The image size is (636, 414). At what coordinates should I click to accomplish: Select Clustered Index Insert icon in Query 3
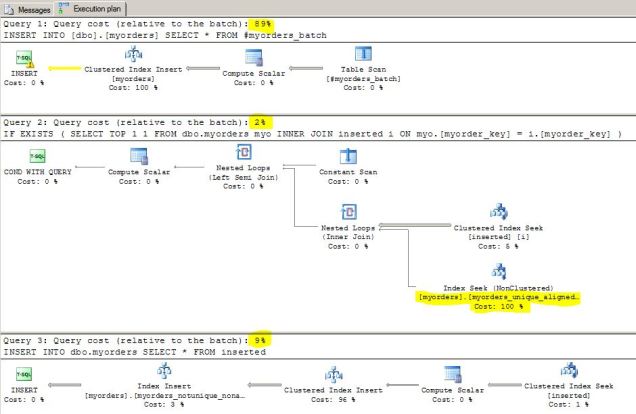pyautogui.click(x=333, y=374)
